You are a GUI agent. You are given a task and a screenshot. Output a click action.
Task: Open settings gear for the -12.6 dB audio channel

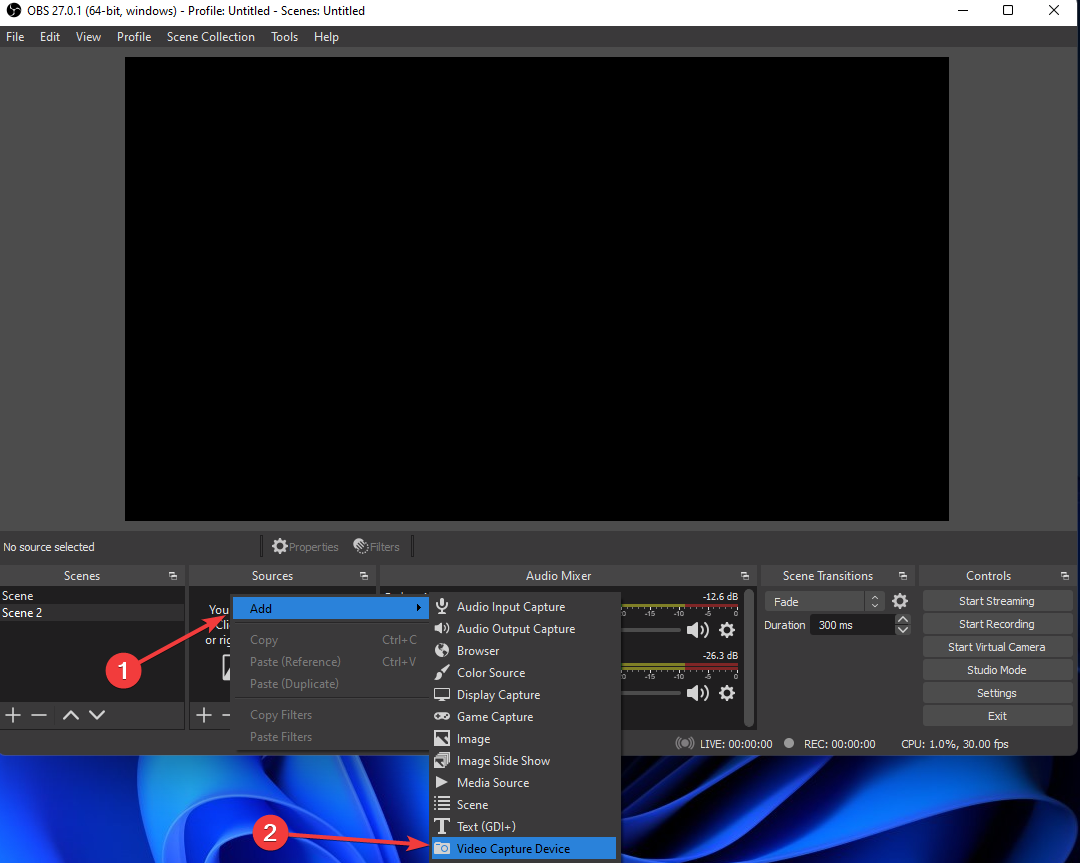tap(727, 630)
